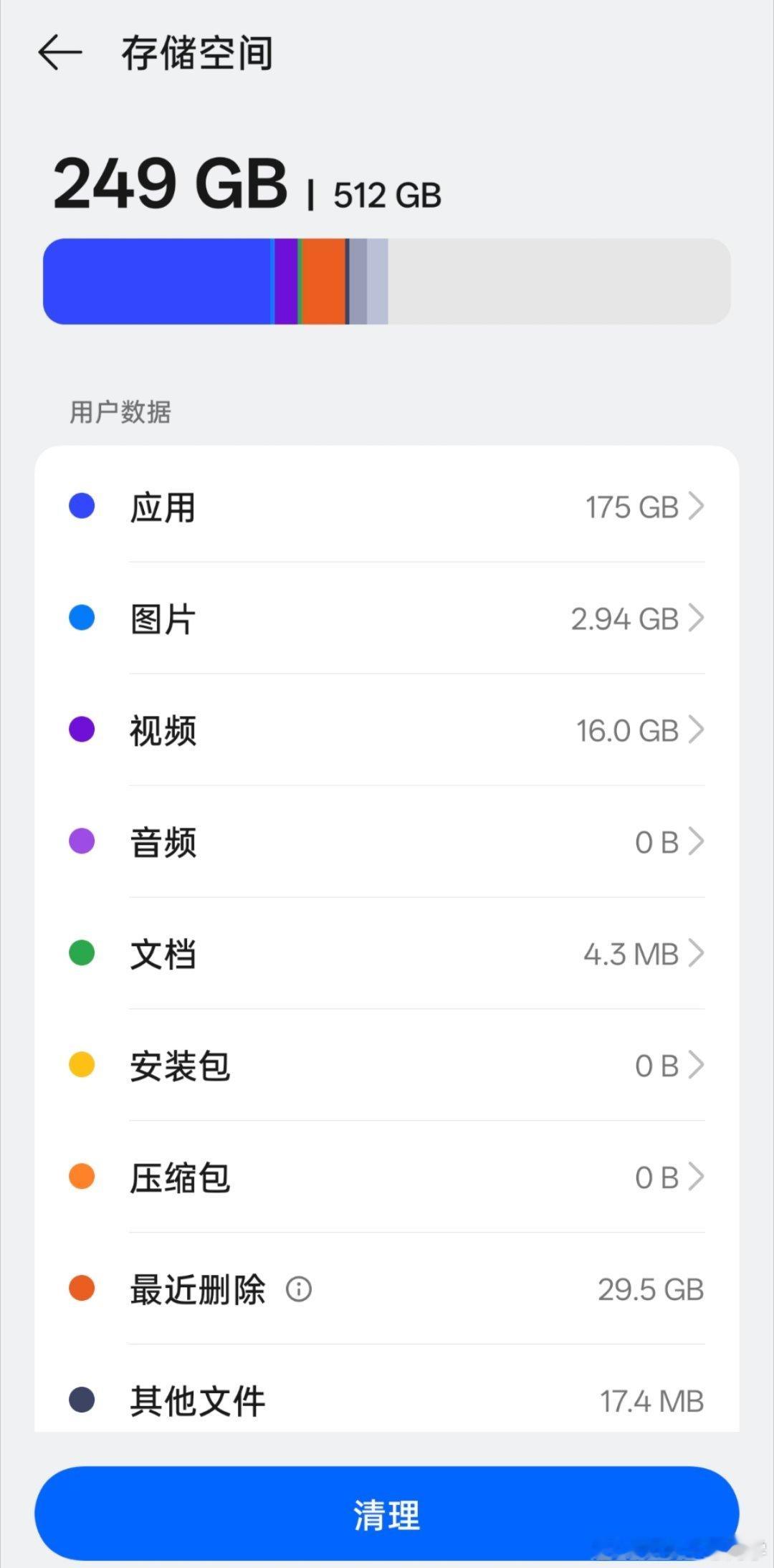Image resolution: width=774 pixels, height=1568 pixels.
Task: Click the dark dot beside 其他文件
Action: (x=82, y=1400)
